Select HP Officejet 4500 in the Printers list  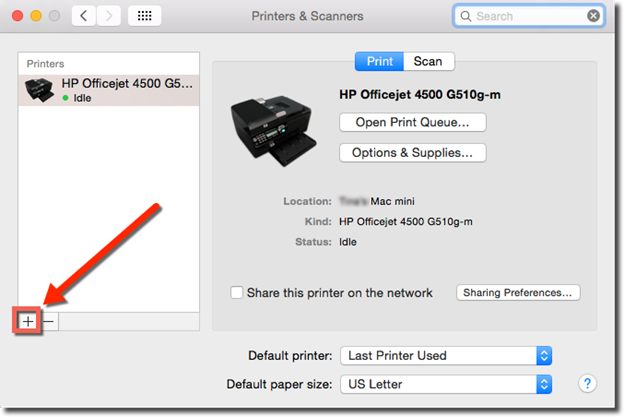coord(109,90)
